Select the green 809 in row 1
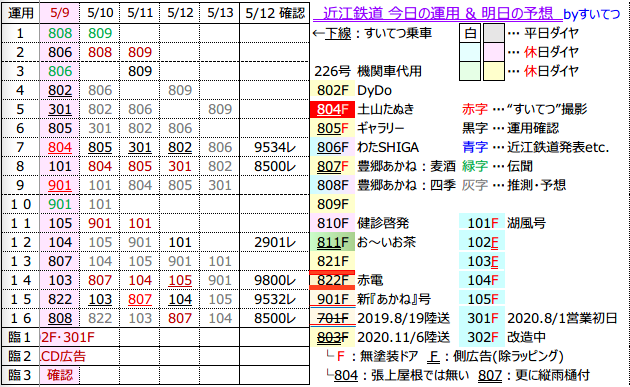 (100, 33)
